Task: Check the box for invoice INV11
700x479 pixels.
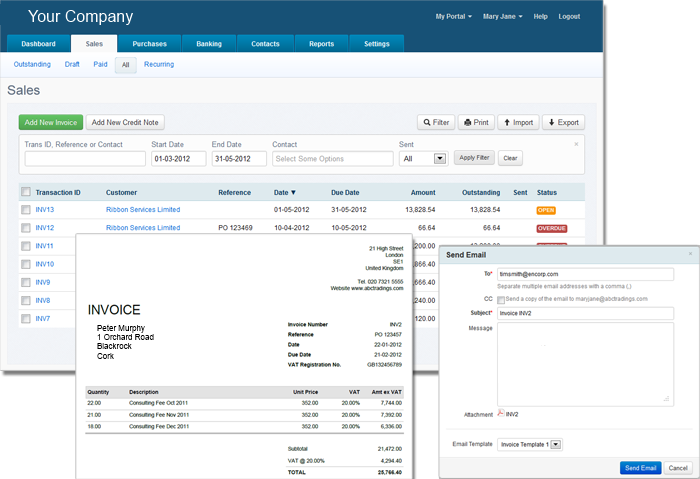Action: [x=26, y=246]
